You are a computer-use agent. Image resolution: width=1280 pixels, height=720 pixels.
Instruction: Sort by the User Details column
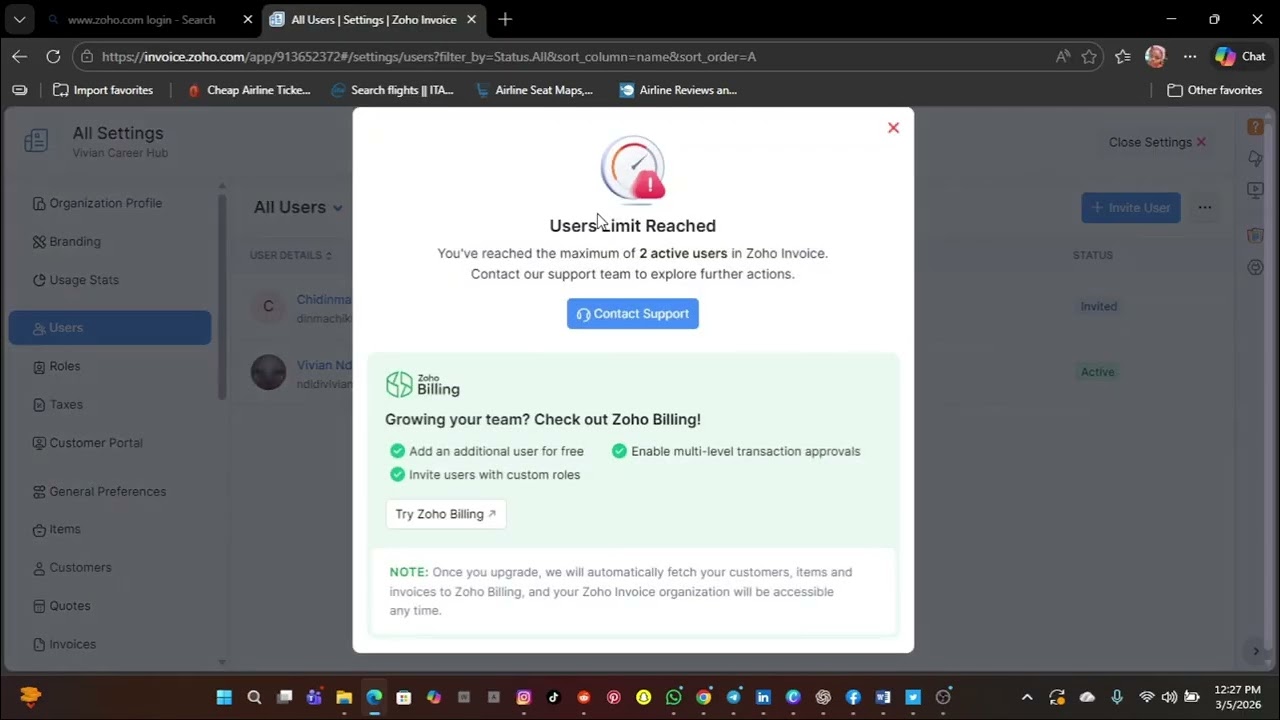tap(291, 255)
